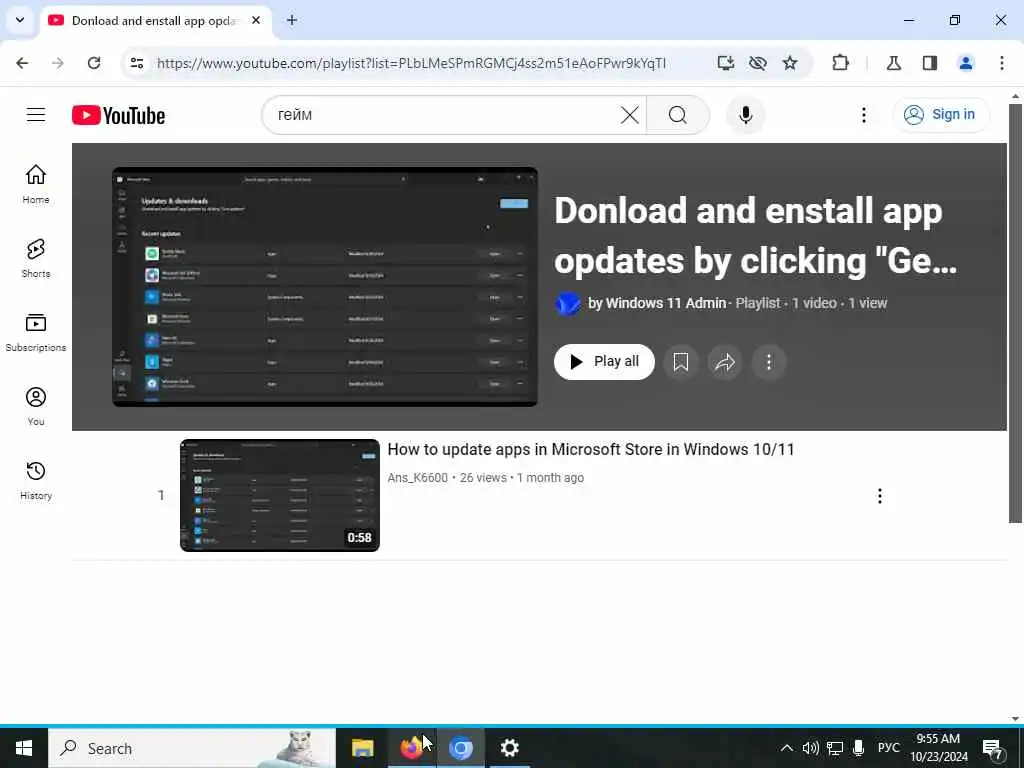
Task: Run search with magnifier button
Action: click(x=678, y=115)
